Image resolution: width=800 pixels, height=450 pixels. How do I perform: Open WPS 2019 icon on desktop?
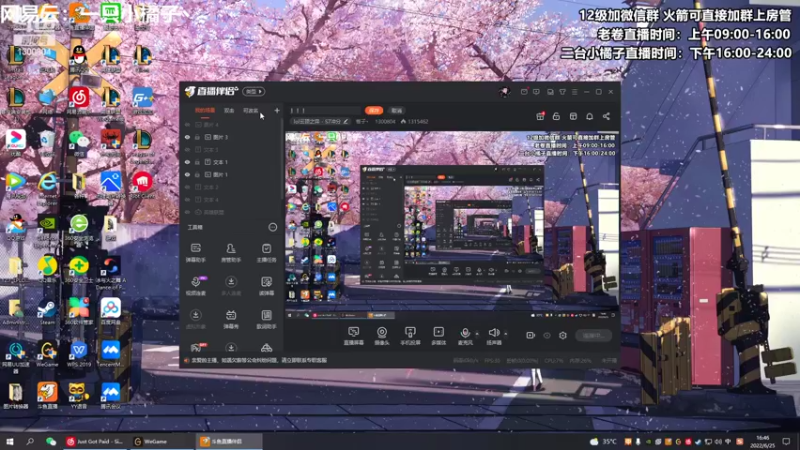pos(79,354)
